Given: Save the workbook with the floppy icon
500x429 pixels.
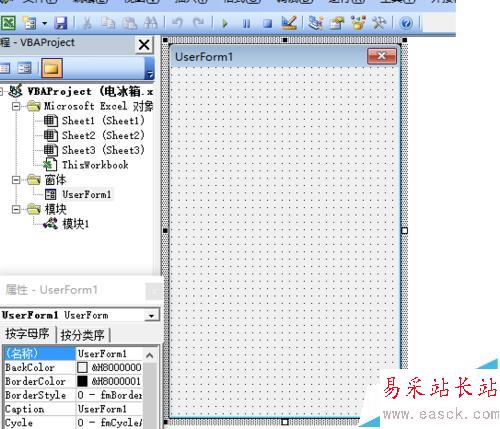Looking at the screenshot, I should (x=61, y=23).
